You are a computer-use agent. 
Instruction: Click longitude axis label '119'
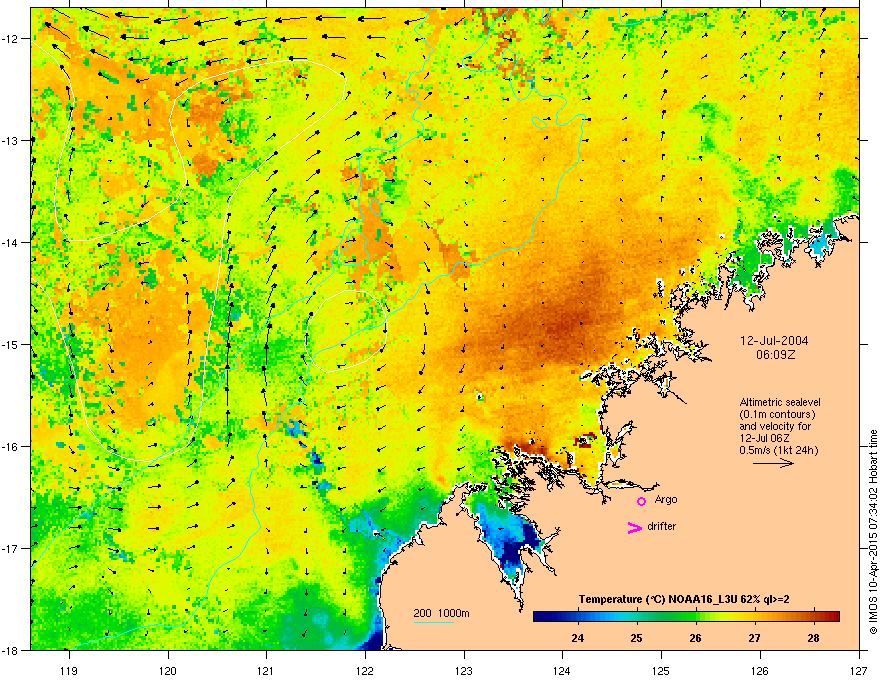(69, 670)
